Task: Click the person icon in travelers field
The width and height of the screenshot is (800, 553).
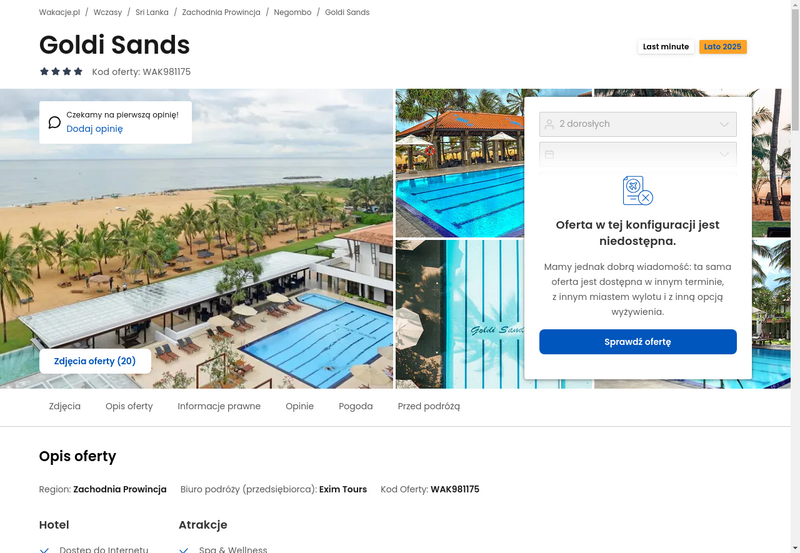Action: click(x=549, y=124)
